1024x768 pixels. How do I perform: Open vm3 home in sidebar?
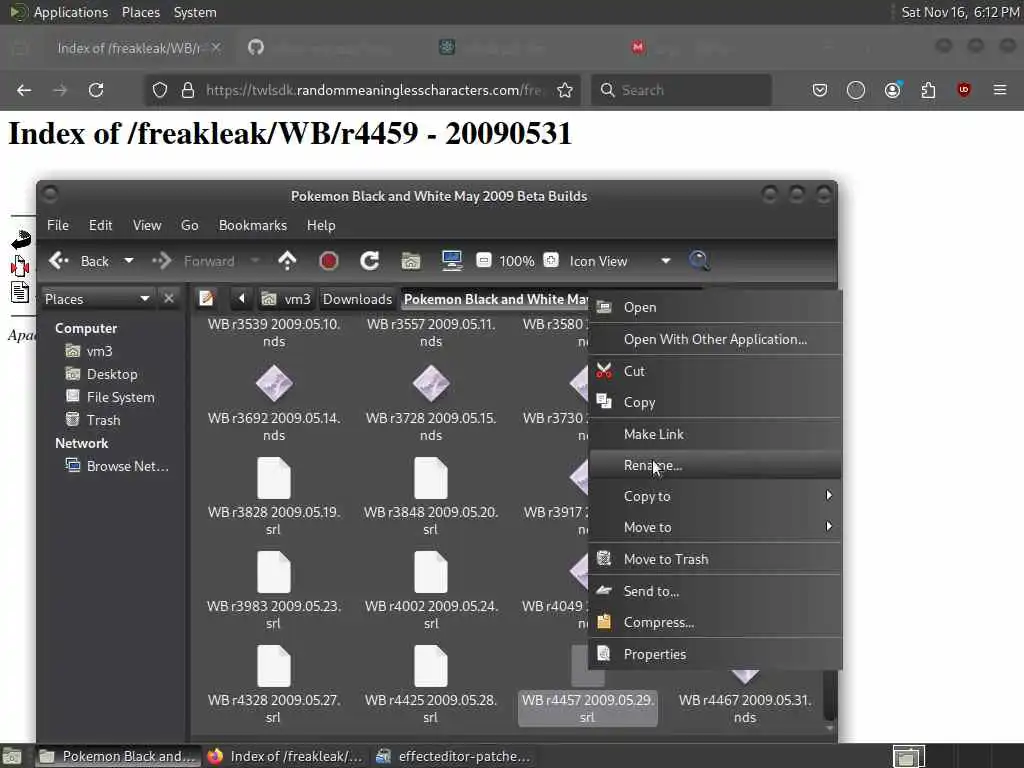click(x=99, y=351)
